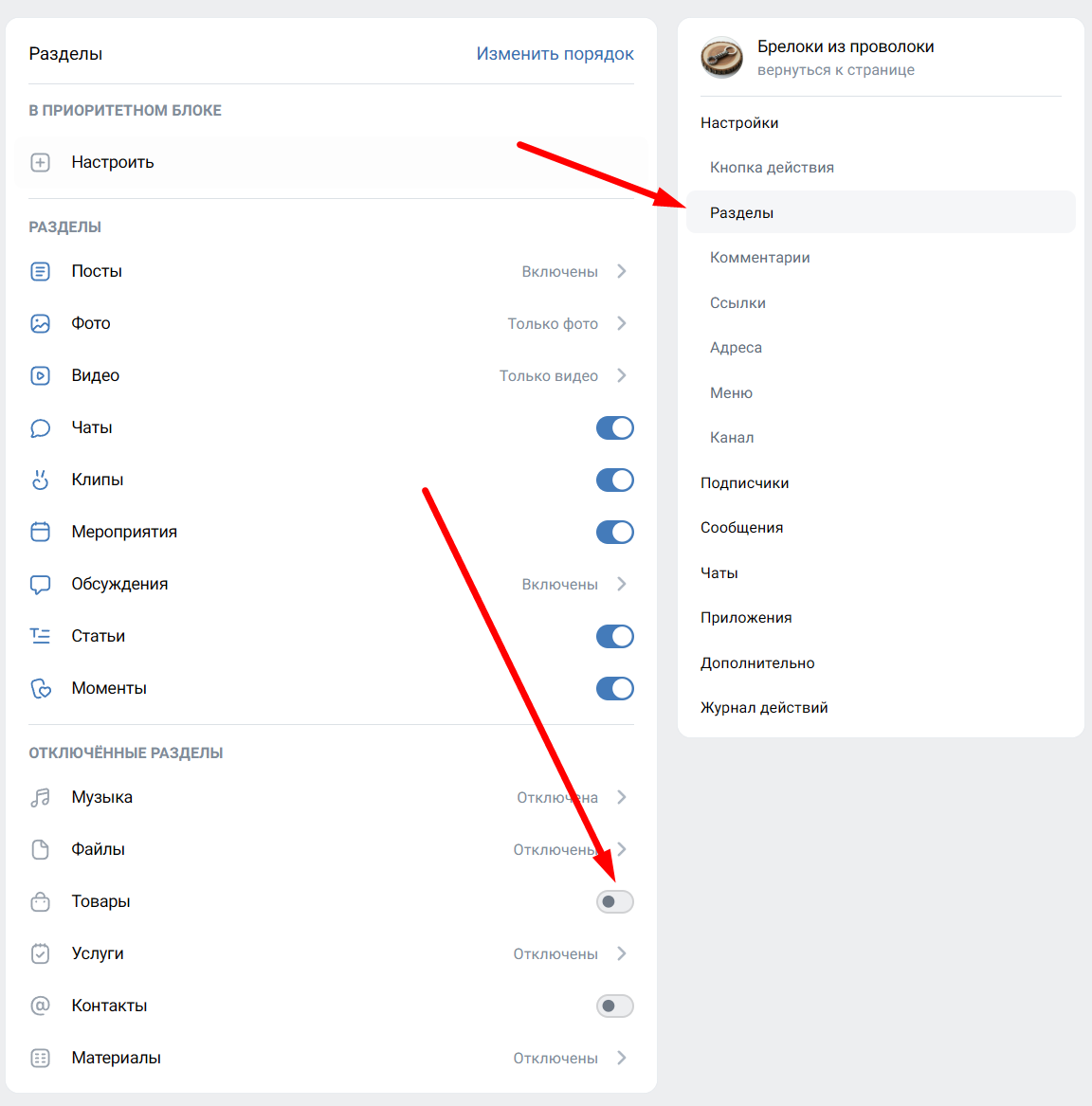The height and width of the screenshot is (1106, 1092).
Task: Click the Товары shopping bag icon
Action: coord(40,902)
